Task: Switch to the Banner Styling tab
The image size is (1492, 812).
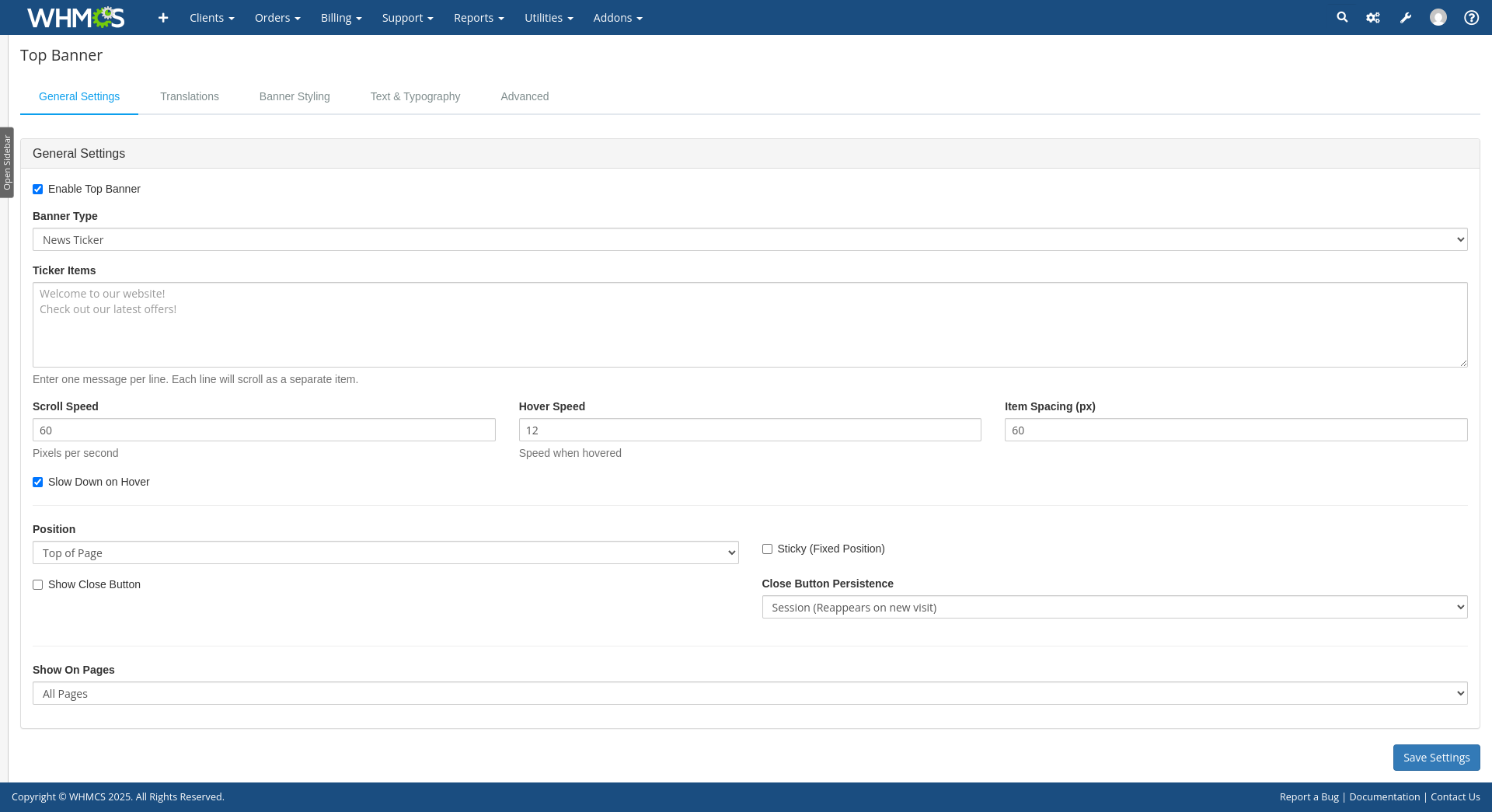Action: pyautogui.click(x=295, y=96)
